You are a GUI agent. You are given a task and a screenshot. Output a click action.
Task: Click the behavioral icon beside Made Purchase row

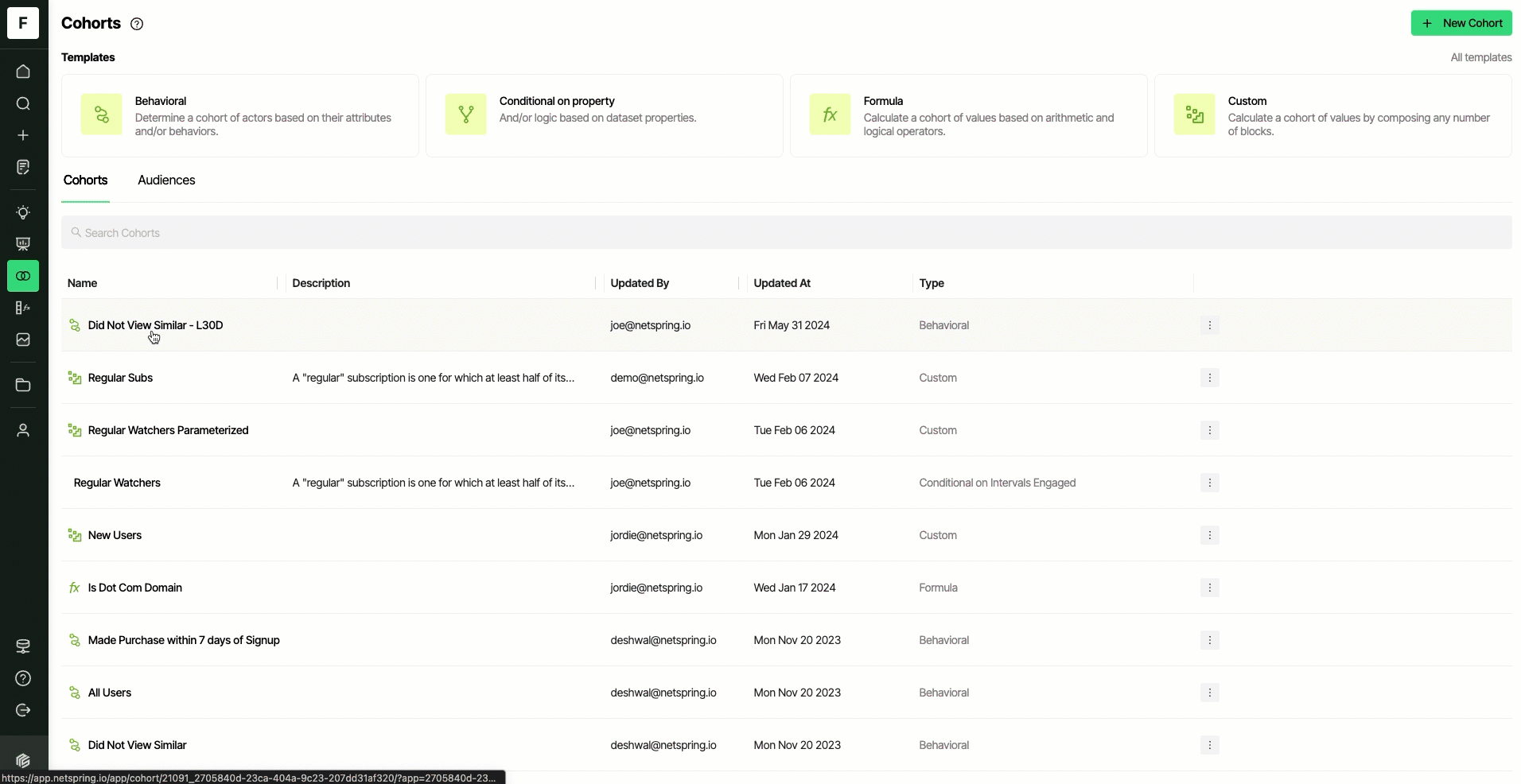click(75, 640)
